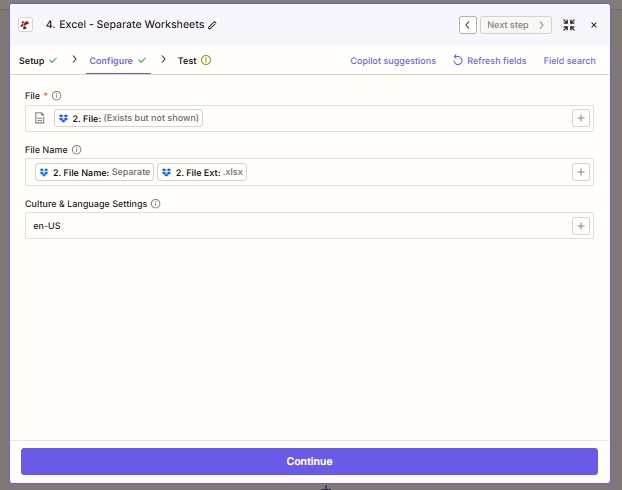Click the 'File Name' field label
The width and height of the screenshot is (622, 490).
[x=46, y=150]
